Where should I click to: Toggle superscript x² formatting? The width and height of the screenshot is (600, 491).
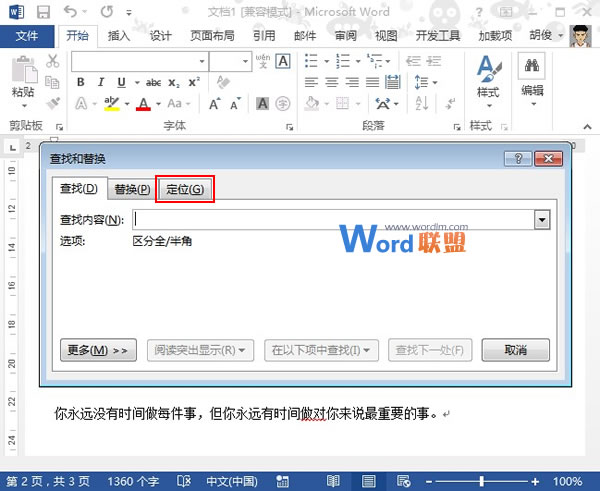[x=194, y=82]
